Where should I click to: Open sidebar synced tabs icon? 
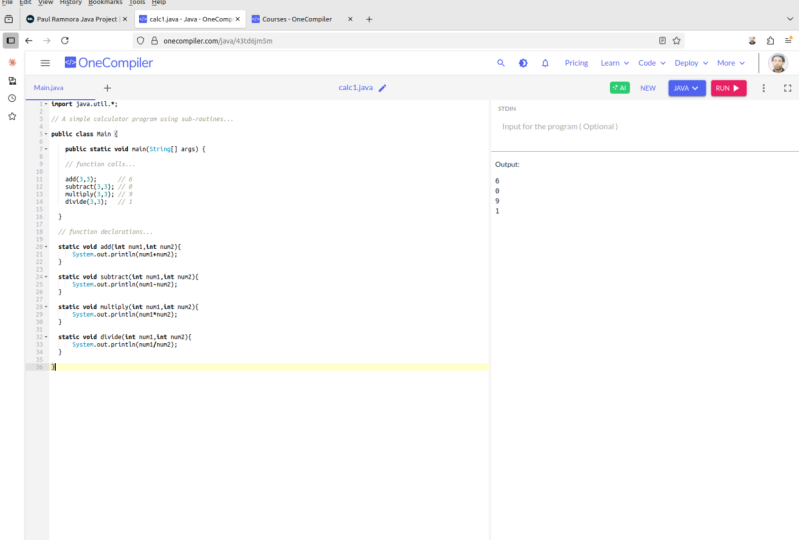point(12,80)
